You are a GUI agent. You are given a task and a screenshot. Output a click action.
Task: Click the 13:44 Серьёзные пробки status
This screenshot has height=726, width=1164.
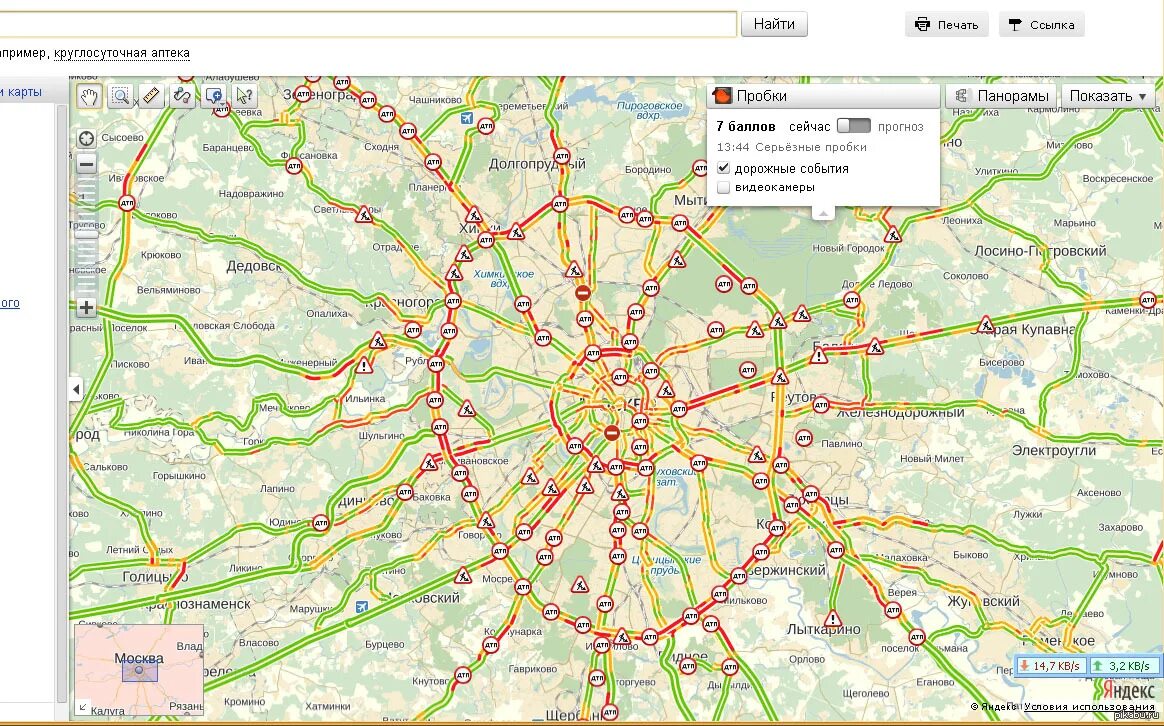791,147
